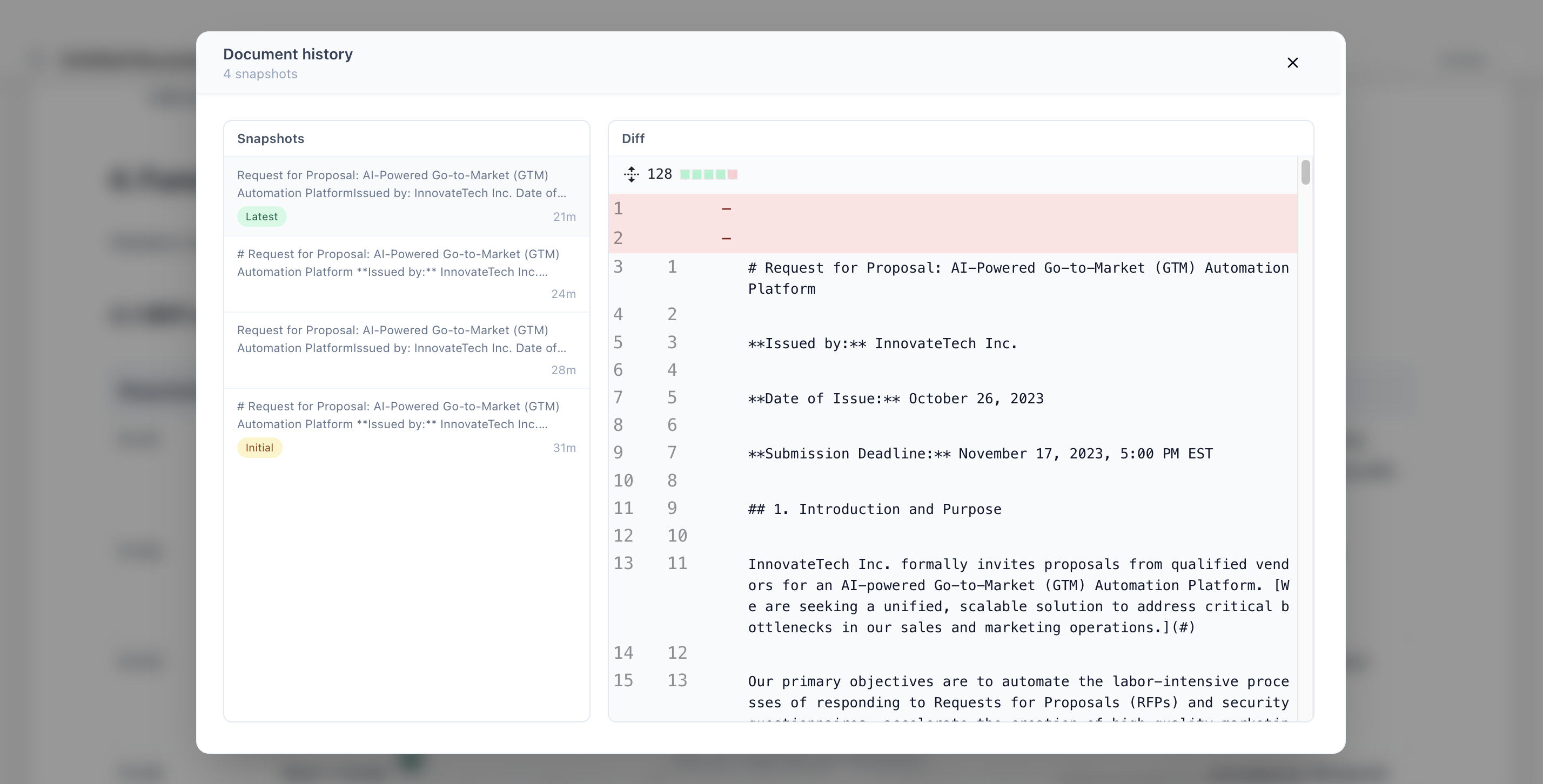Click the Document history title
This screenshot has height=784, width=1543.
[287, 54]
